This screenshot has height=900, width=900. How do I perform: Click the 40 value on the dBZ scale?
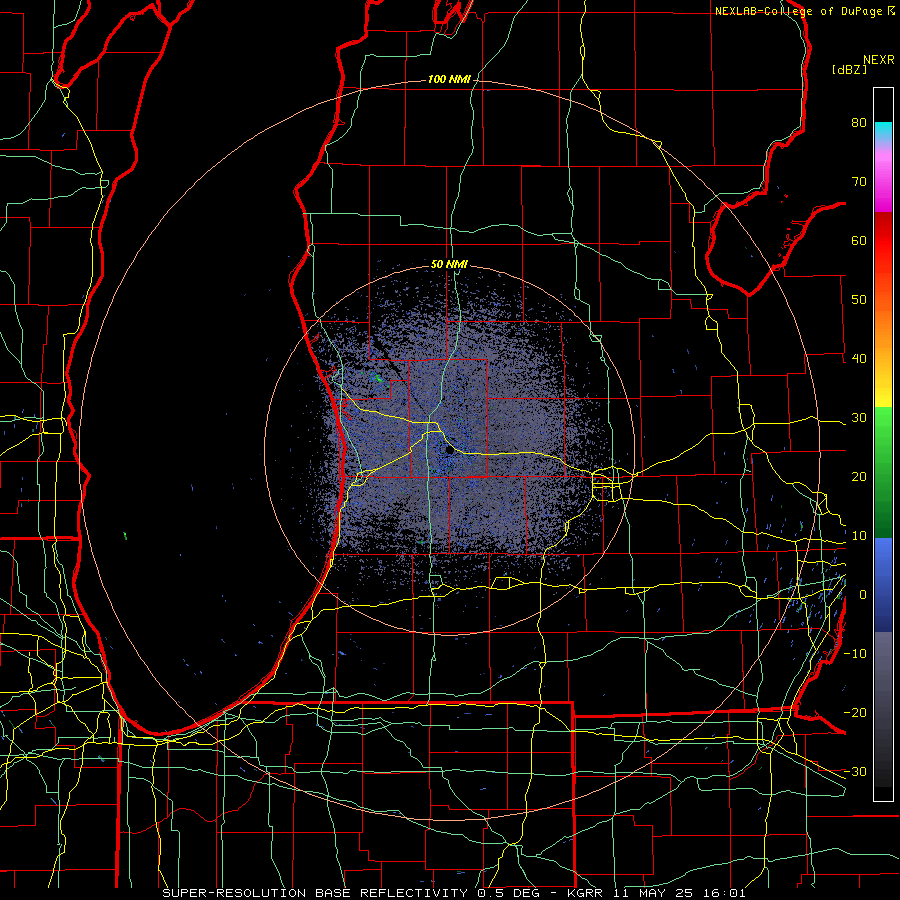(859, 359)
